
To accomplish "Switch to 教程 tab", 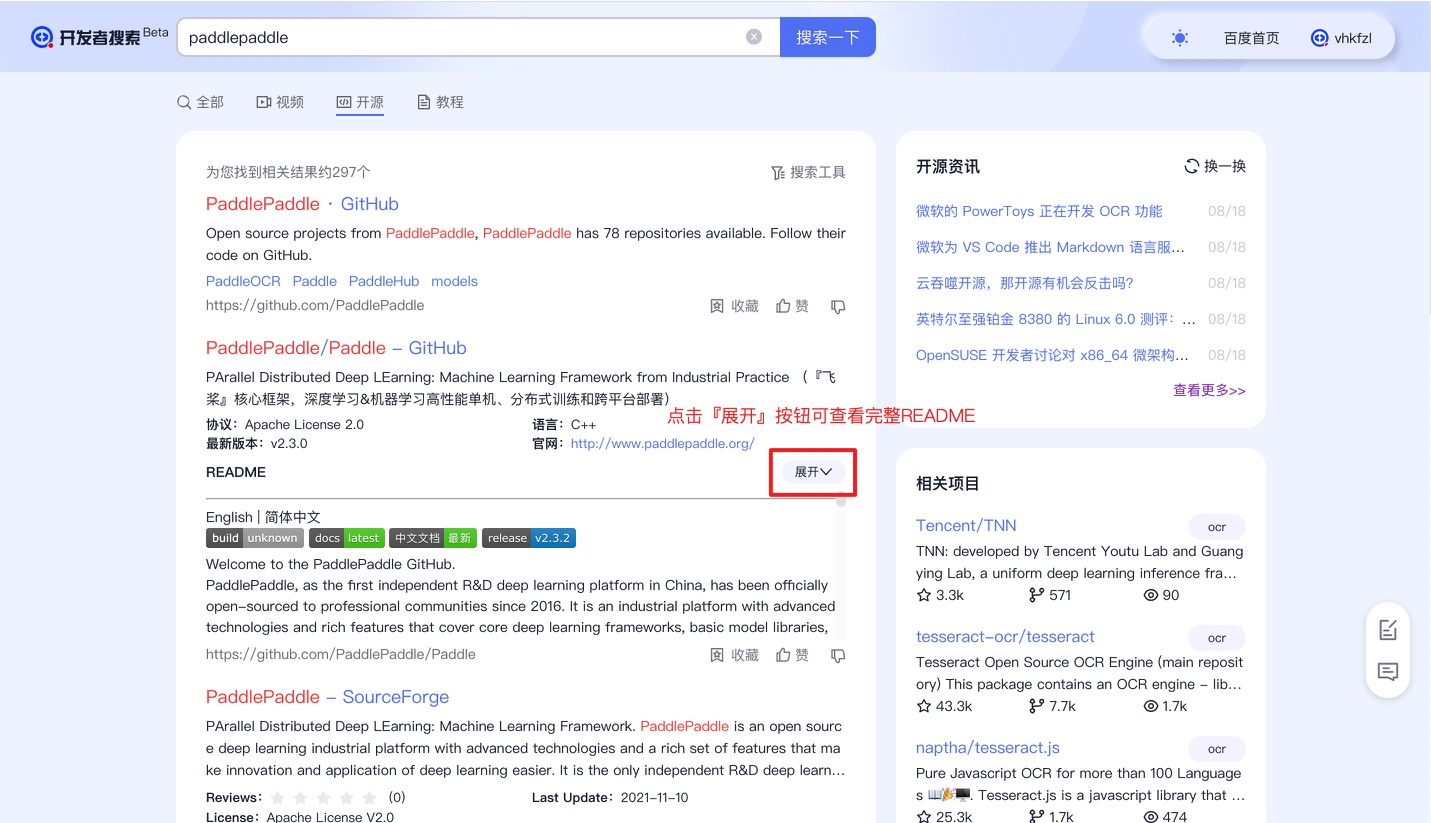I will (x=440, y=102).
